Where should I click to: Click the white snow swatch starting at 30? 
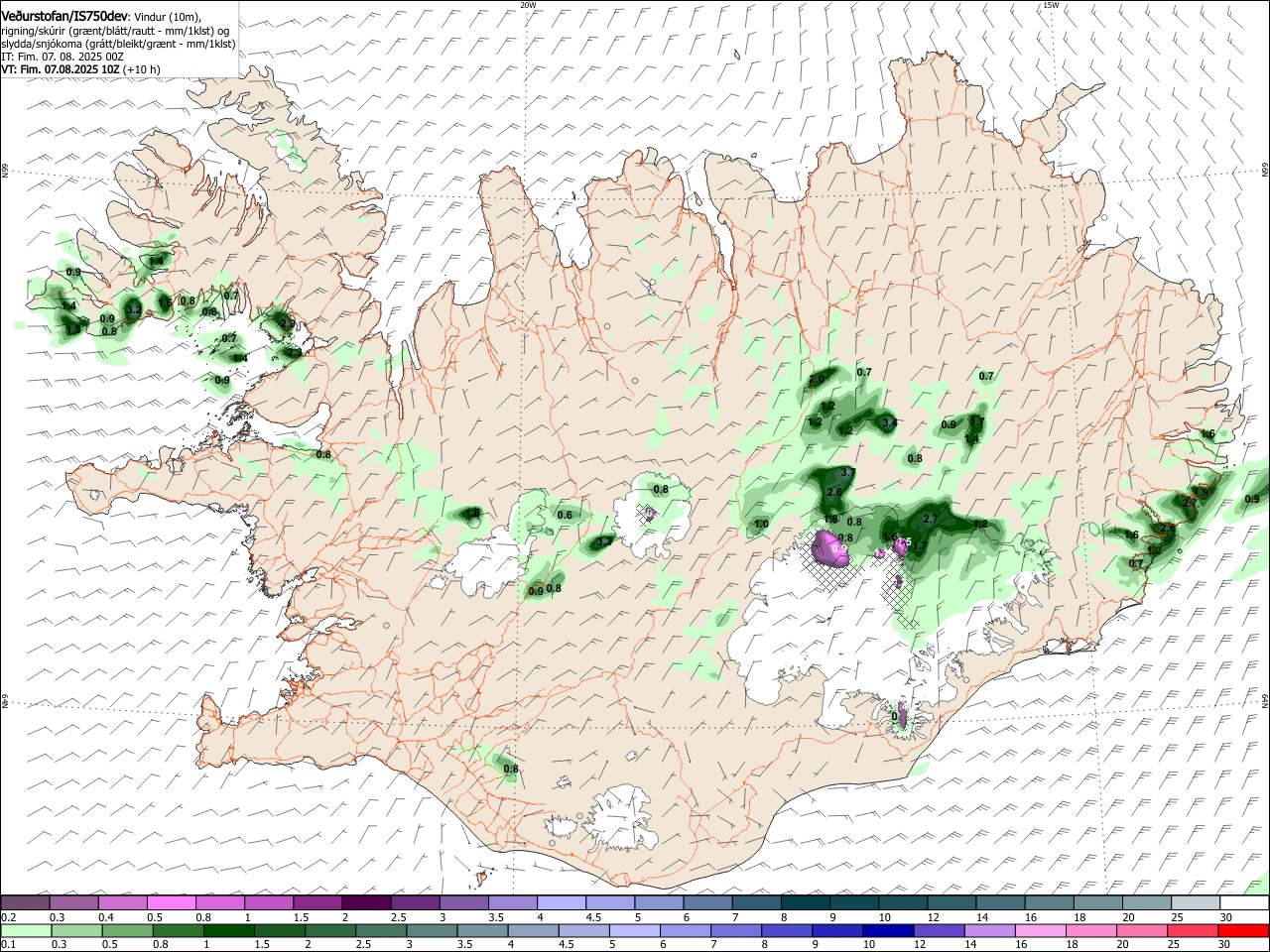click(1244, 902)
